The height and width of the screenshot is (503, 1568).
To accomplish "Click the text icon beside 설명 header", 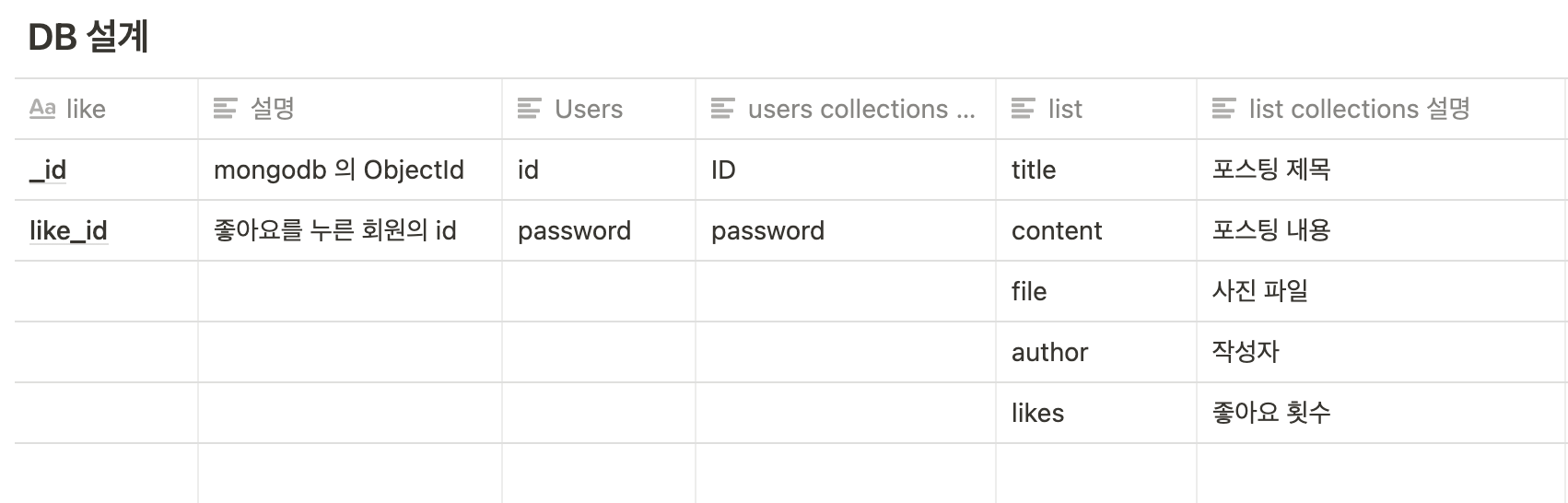I will coord(226,109).
